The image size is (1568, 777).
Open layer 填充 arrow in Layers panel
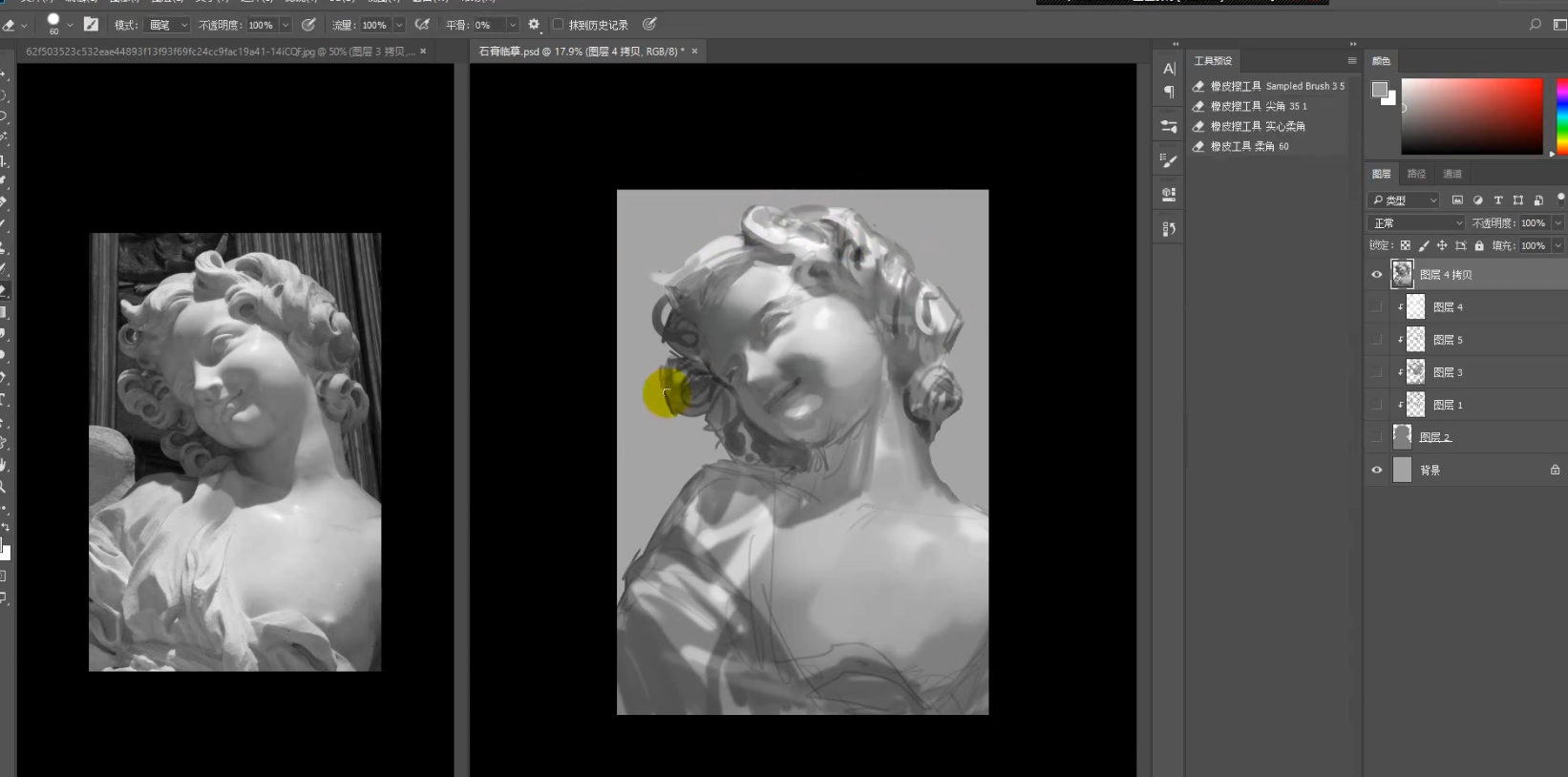pos(1558,245)
